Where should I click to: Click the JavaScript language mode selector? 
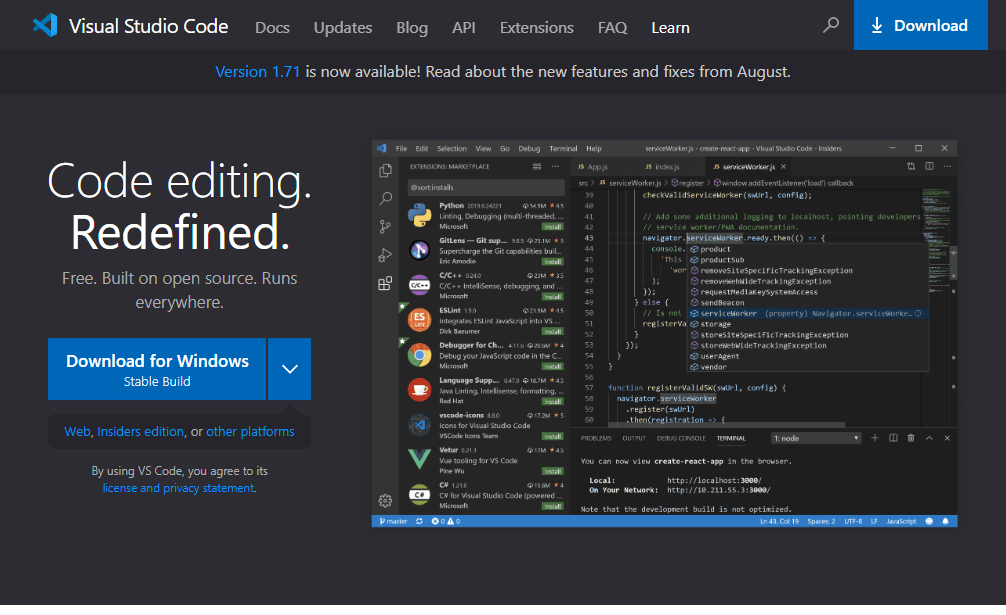click(x=901, y=521)
